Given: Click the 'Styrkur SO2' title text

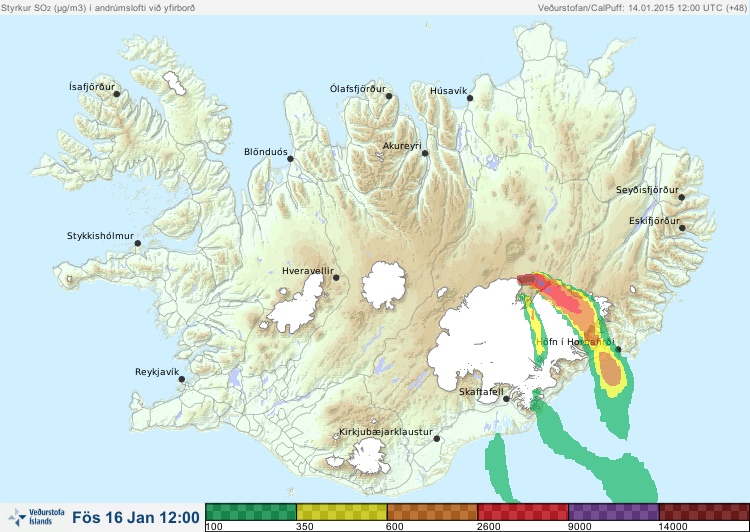Looking at the screenshot, I should [98, 8].
